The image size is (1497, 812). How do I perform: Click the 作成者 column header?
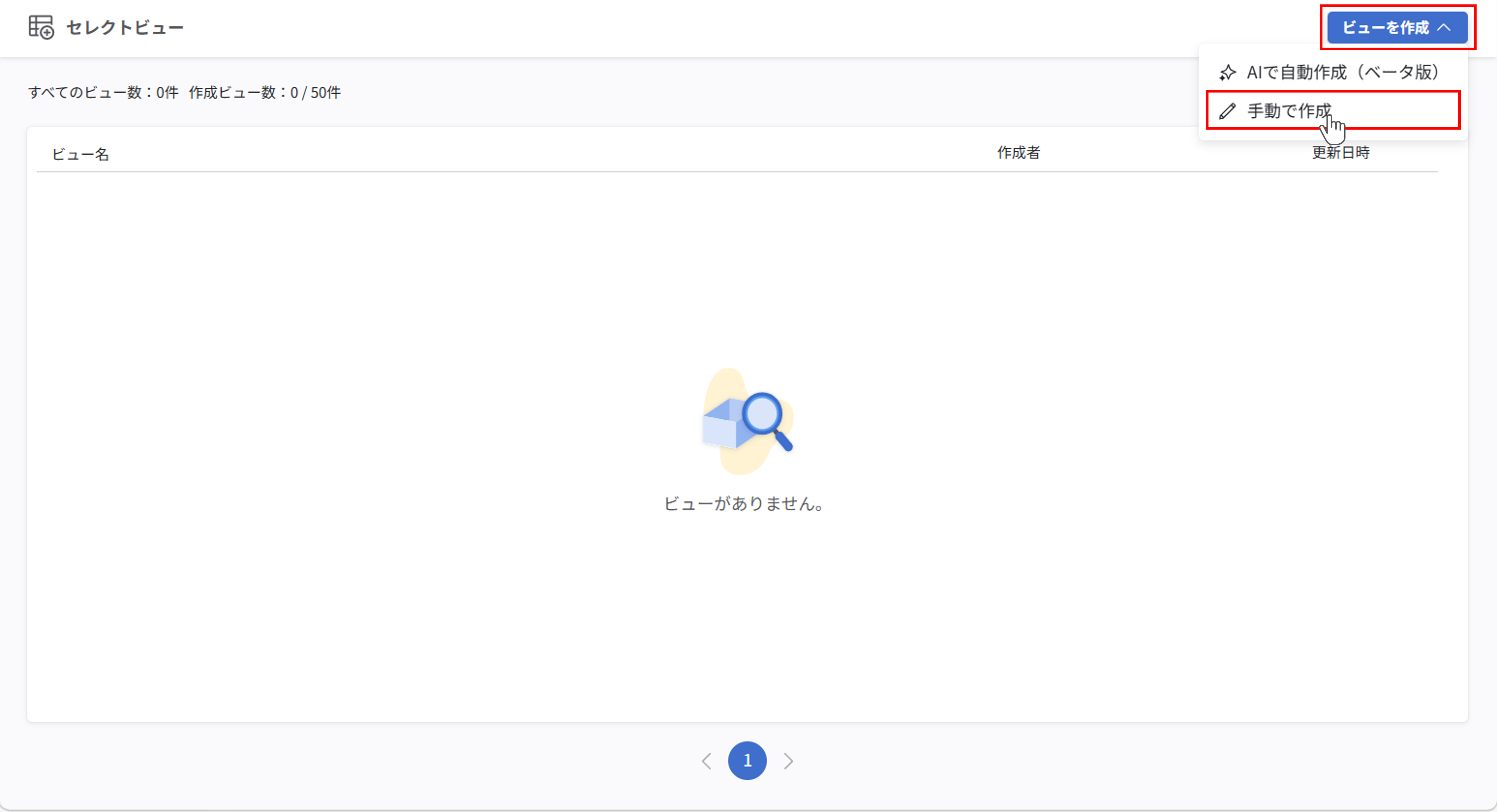(x=1018, y=153)
